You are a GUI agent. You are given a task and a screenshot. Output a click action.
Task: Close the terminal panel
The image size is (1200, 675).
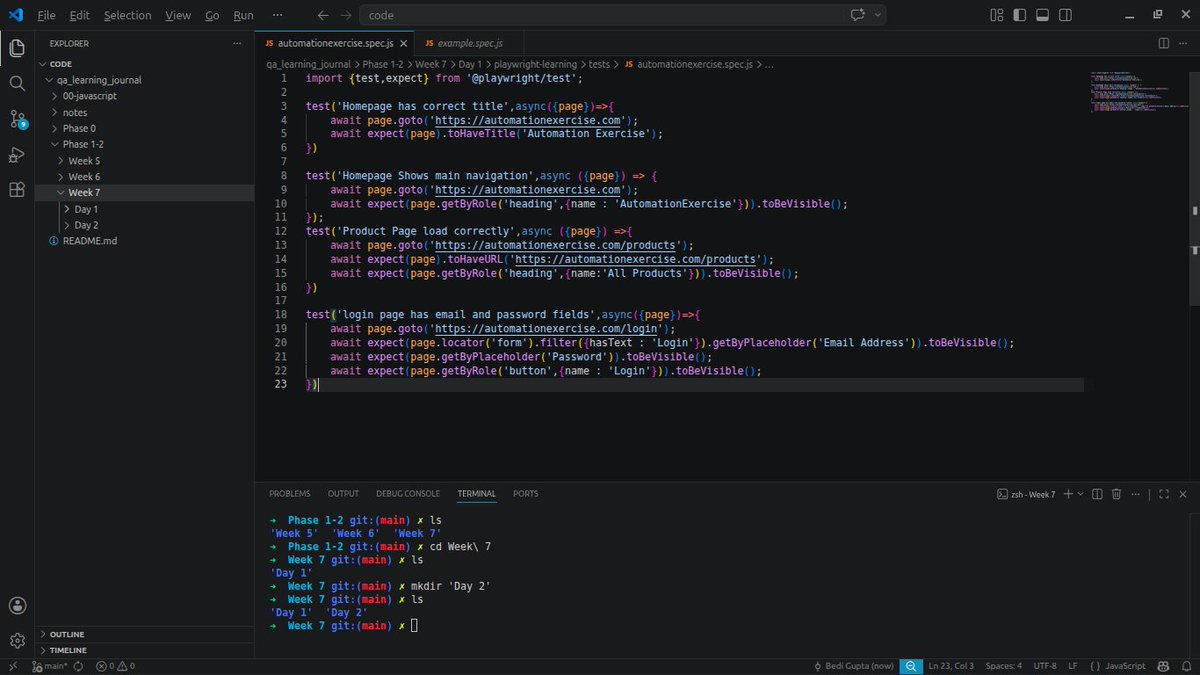1185,494
